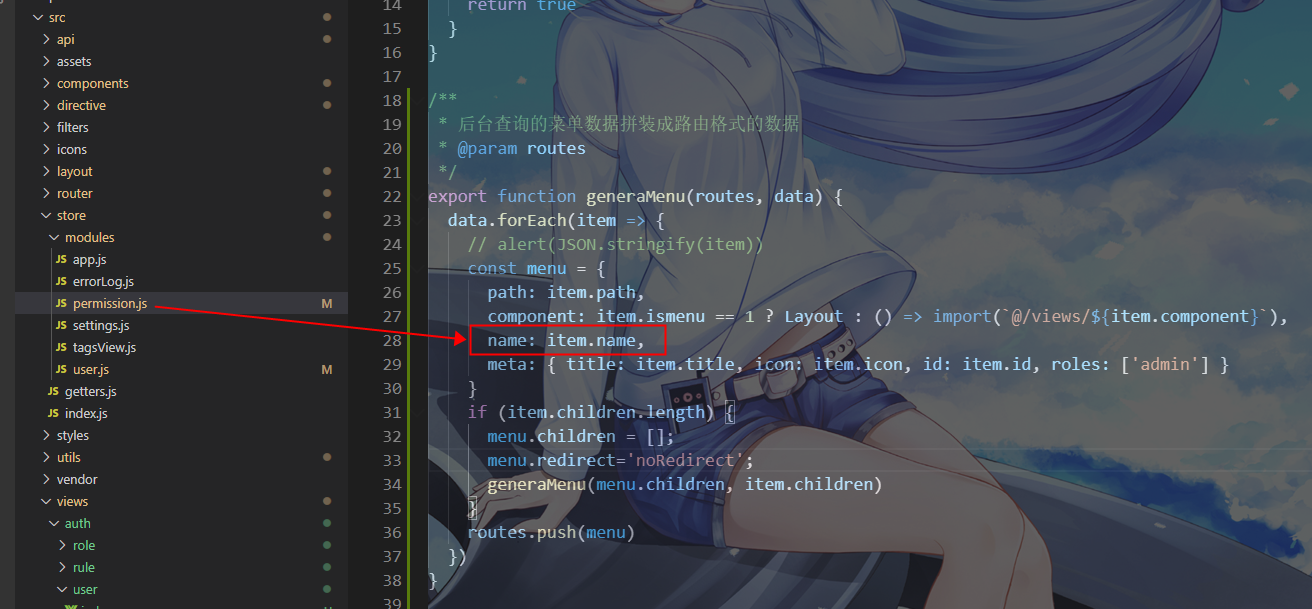The image size is (1312, 609).
Task: Click line number 28 in the gutter
Action: click(391, 340)
